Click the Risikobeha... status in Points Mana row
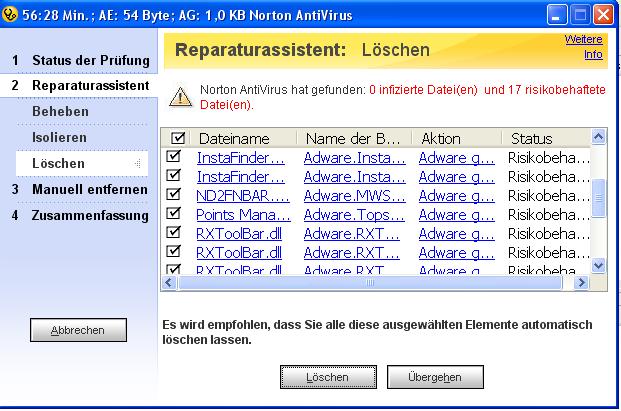The image size is (621, 411). click(549, 215)
